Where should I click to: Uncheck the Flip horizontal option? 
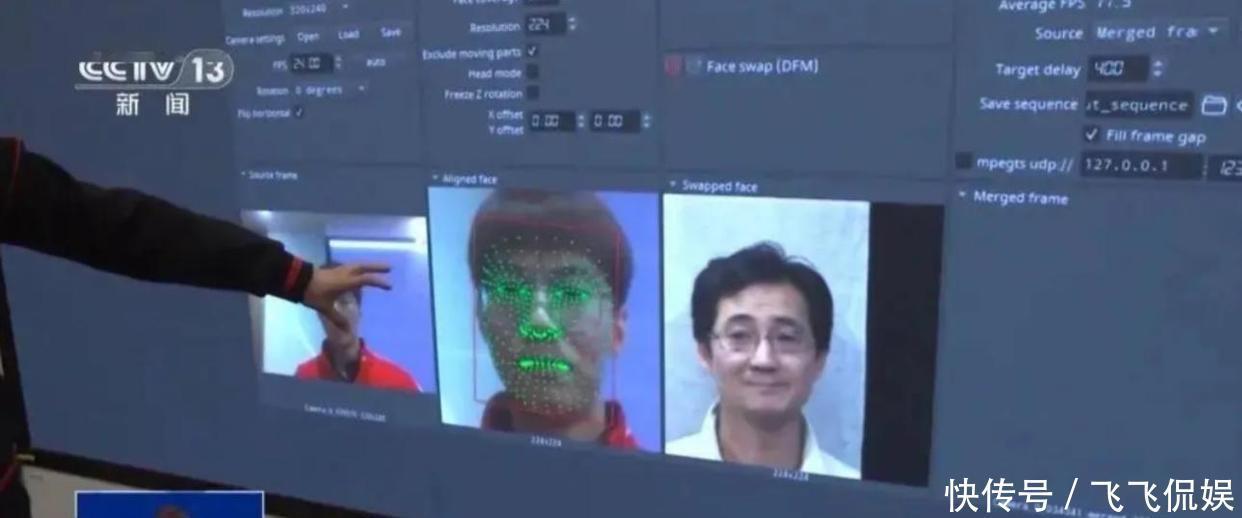[298, 113]
